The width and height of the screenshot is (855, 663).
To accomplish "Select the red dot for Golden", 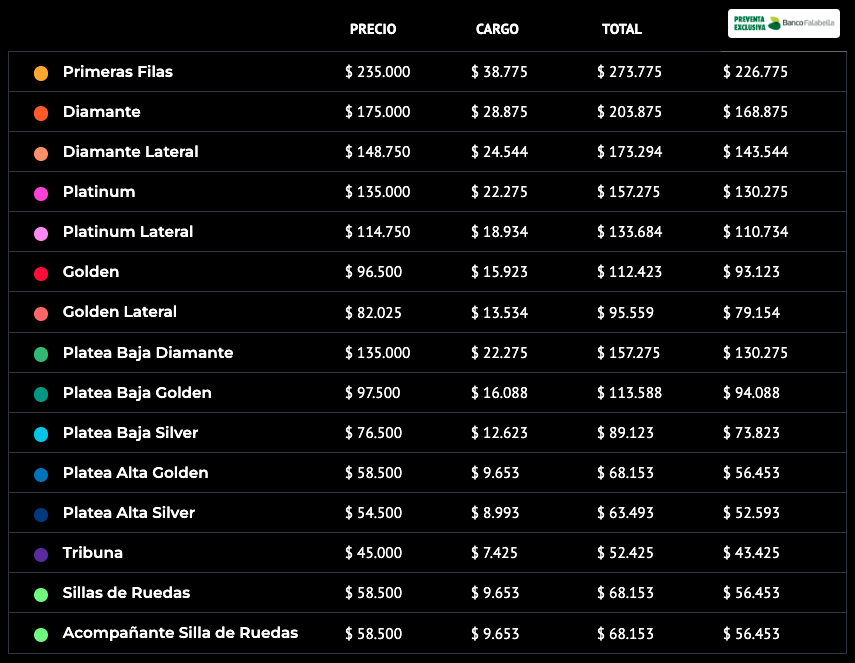I will [x=41, y=273].
